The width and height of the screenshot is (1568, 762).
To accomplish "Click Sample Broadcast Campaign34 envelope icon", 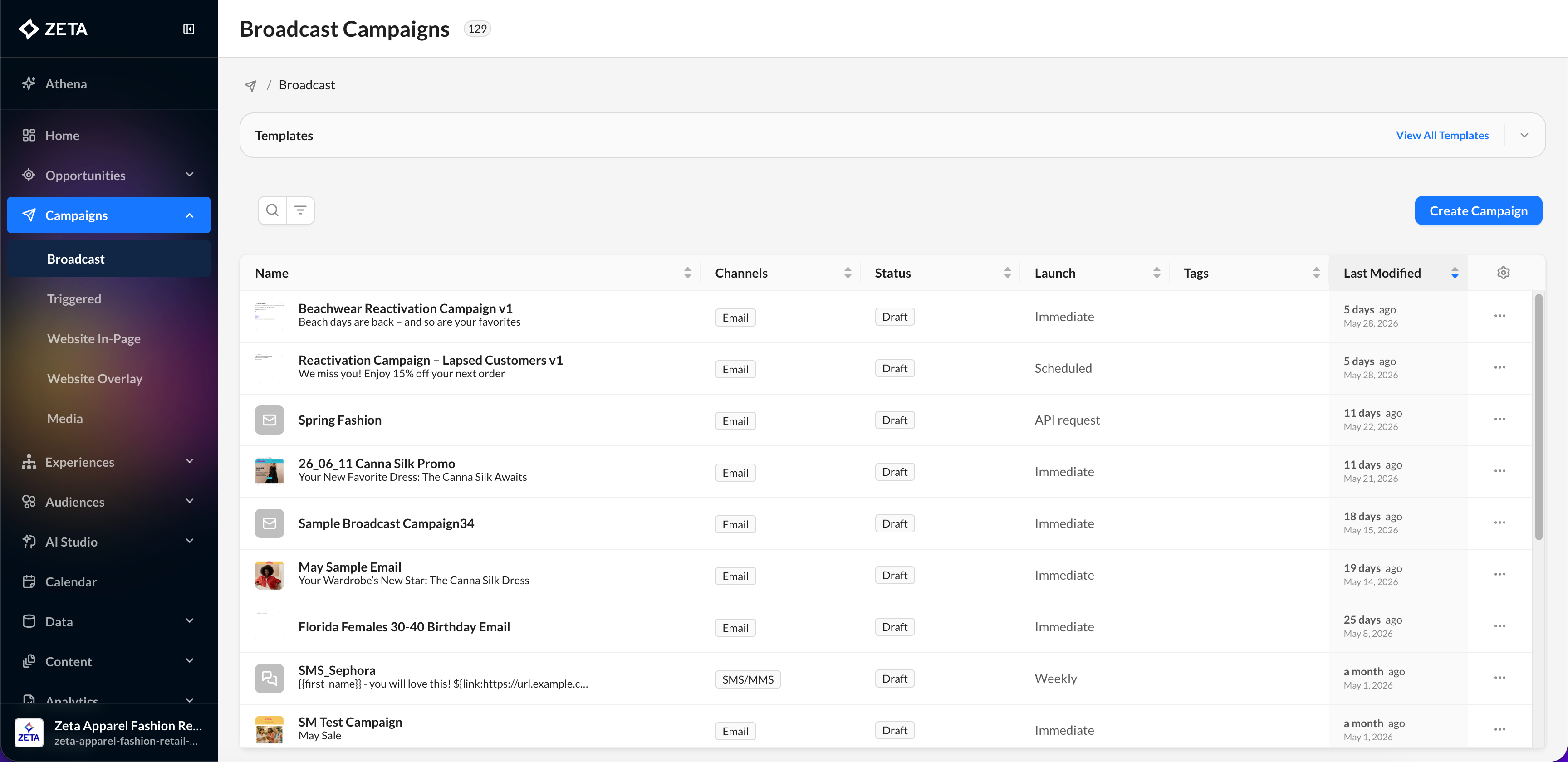I will (269, 523).
